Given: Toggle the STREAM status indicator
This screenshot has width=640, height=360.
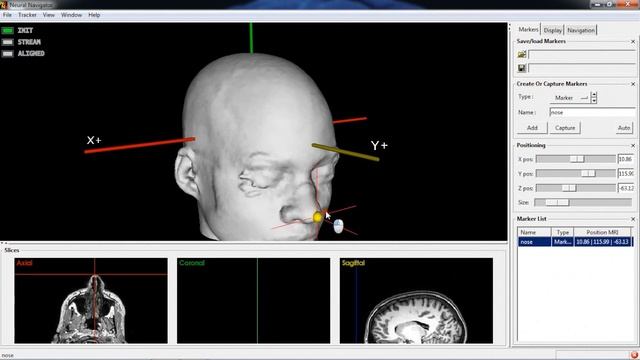Looking at the screenshot, I should (7, 42).
